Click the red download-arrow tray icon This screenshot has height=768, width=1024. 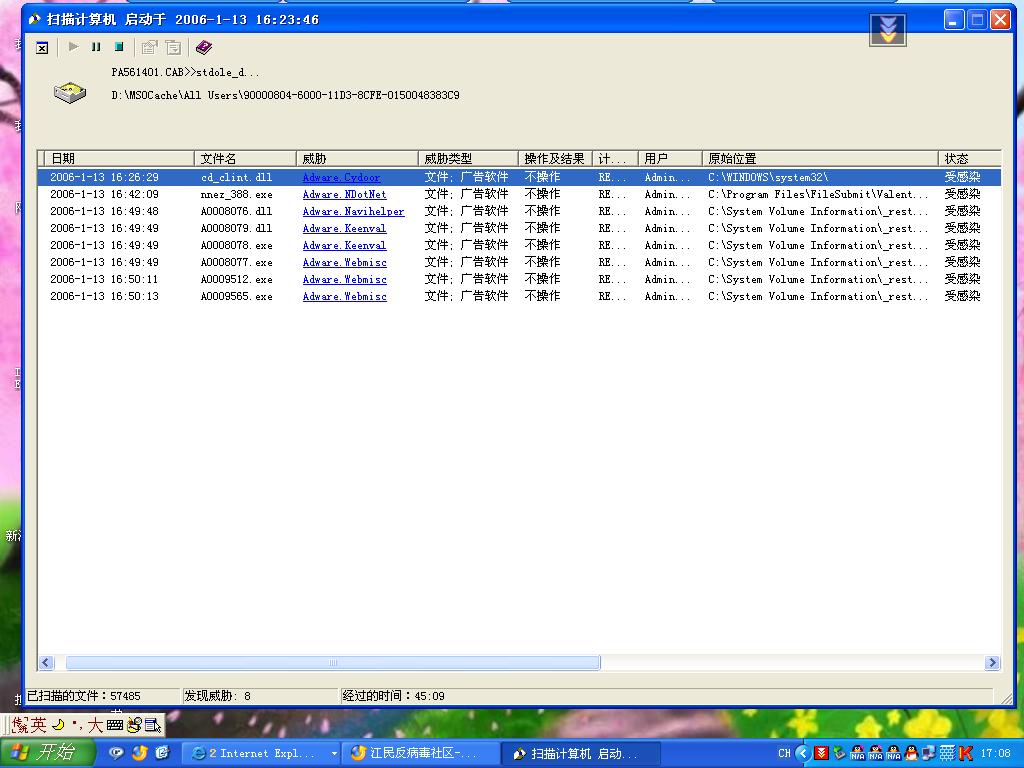[821, 753]
